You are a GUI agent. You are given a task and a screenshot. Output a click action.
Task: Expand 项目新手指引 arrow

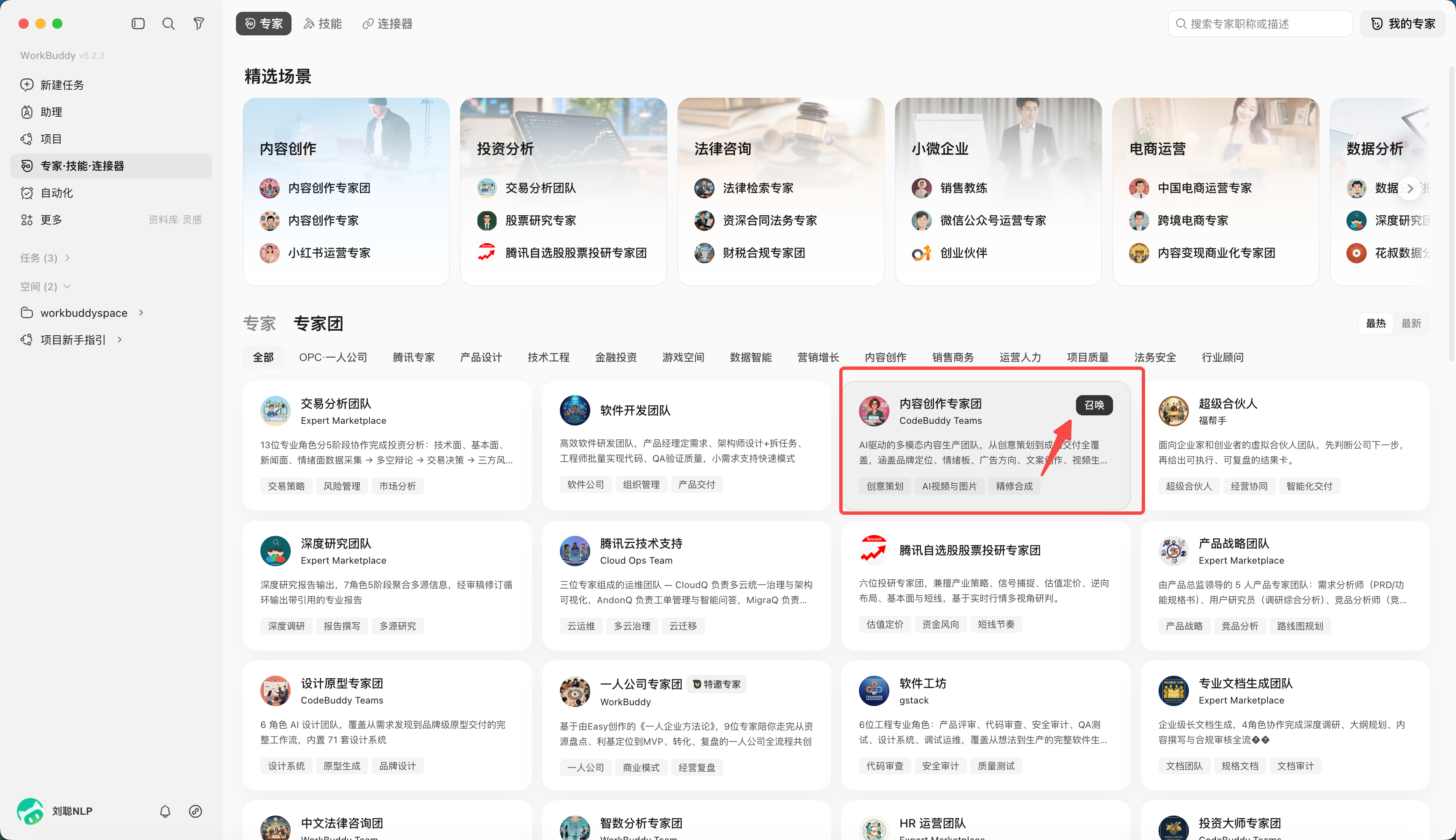coord(119,340)
